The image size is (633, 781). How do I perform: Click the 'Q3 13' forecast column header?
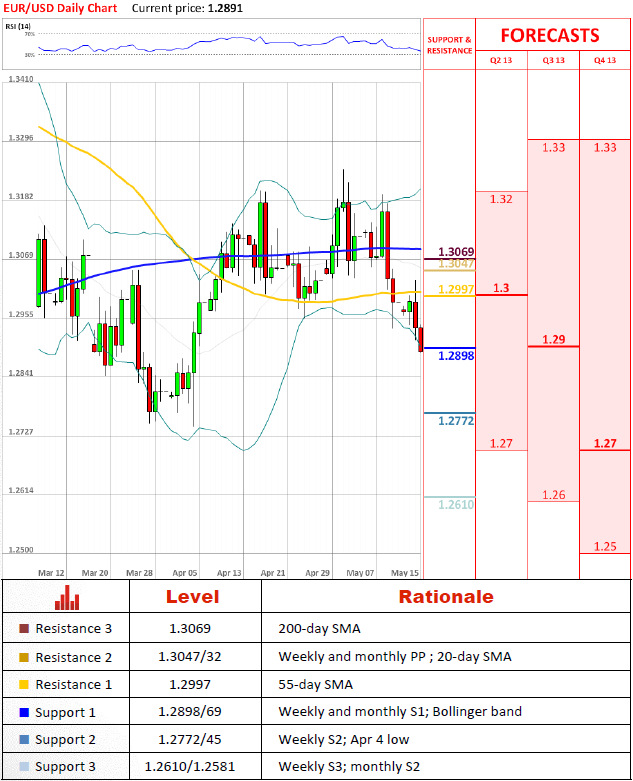coord(553,60)
